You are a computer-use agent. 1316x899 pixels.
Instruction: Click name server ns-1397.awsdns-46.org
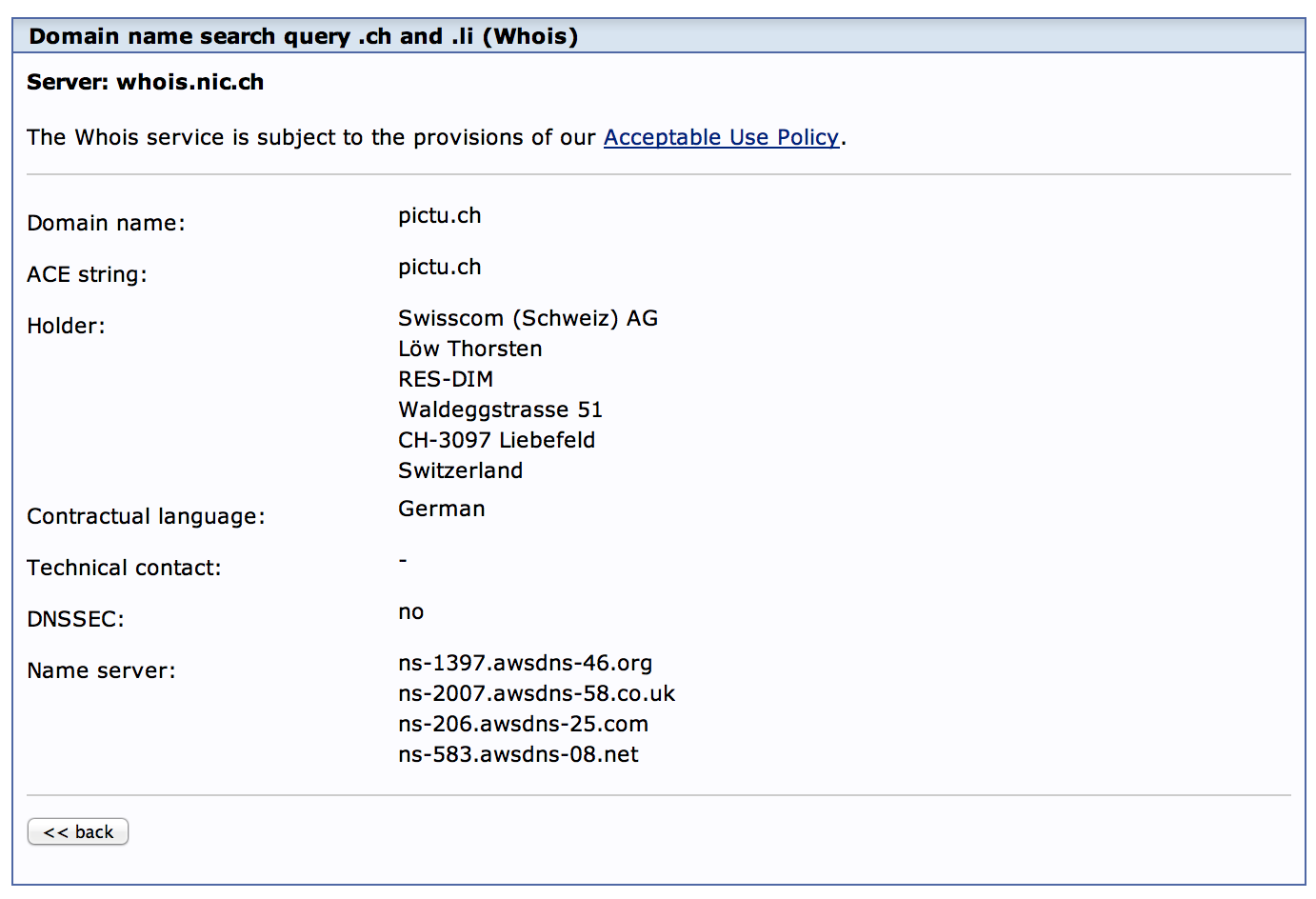pyautogui.click(x=525, y=663)
